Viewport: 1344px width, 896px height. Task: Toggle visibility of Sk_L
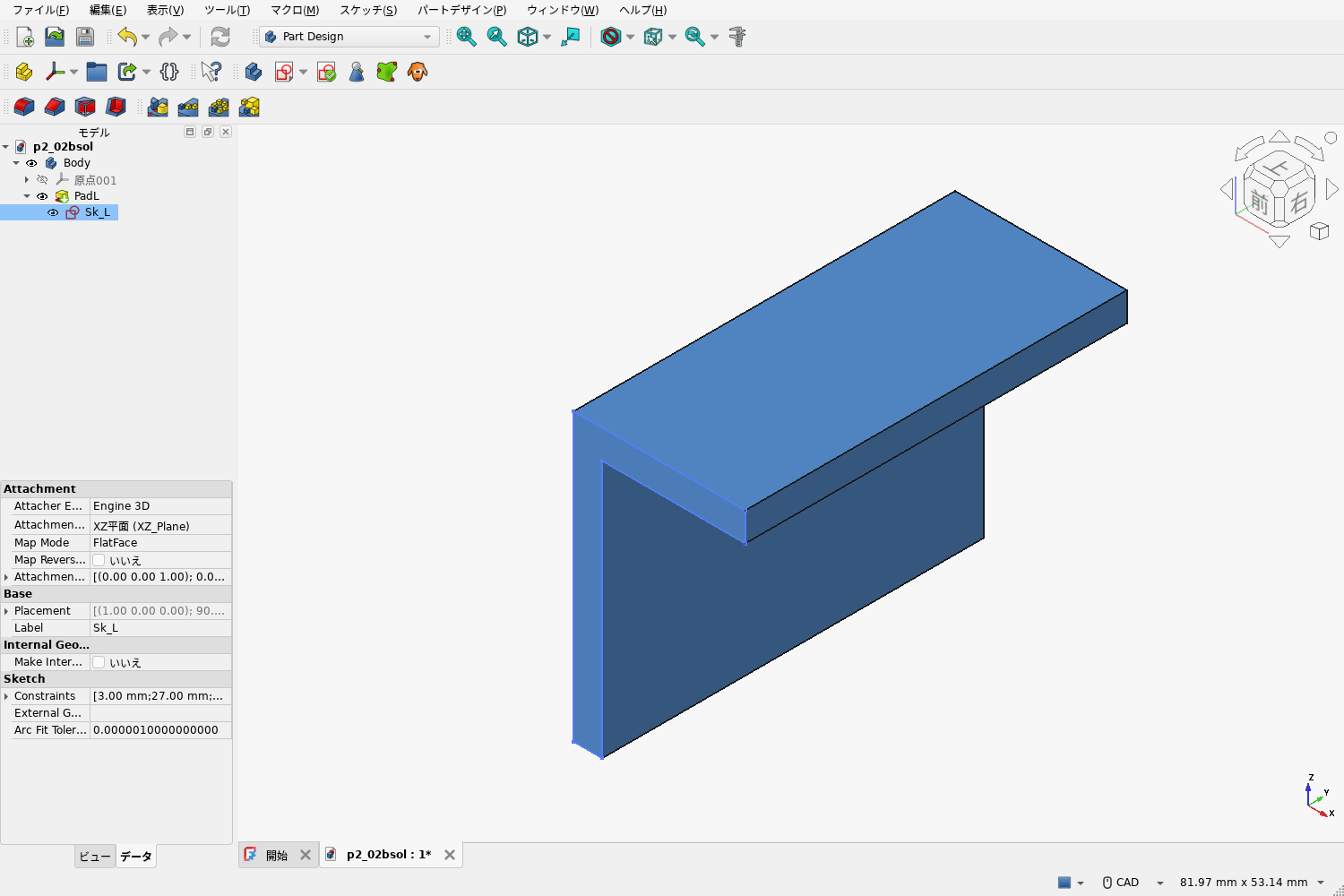coord(53,212)
